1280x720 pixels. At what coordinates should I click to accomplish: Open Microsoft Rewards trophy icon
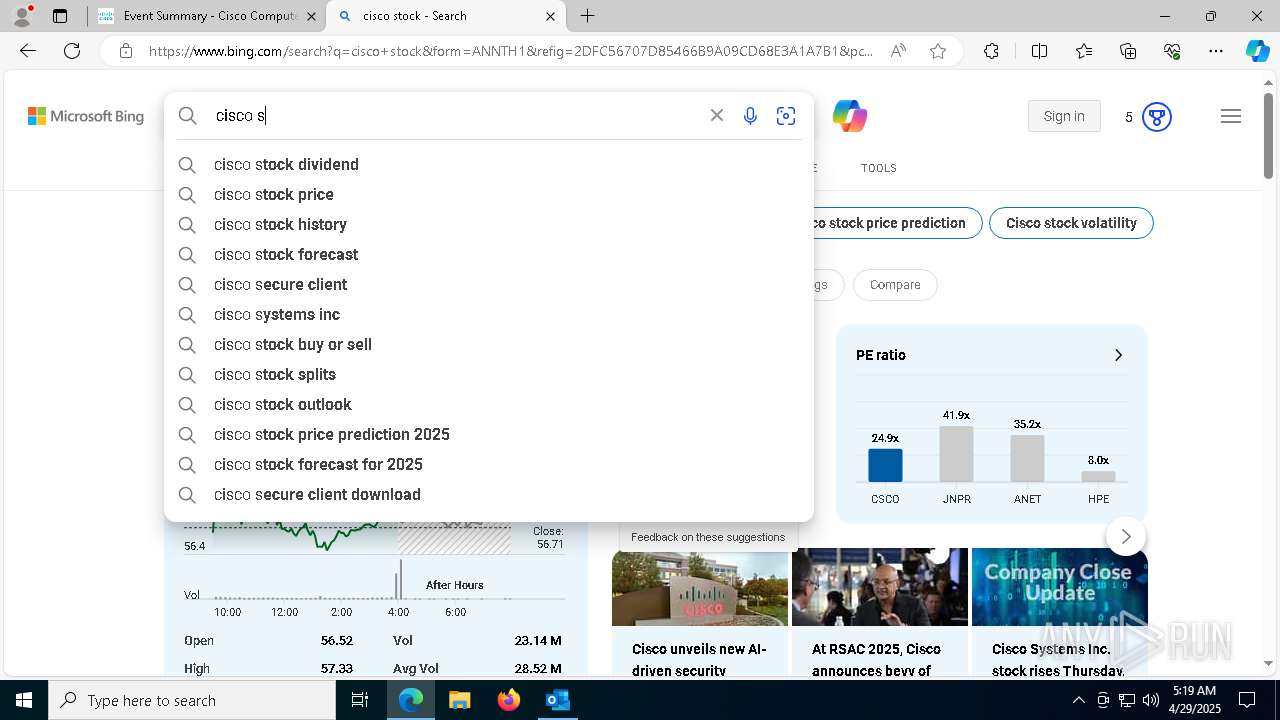pos(1157,117)
